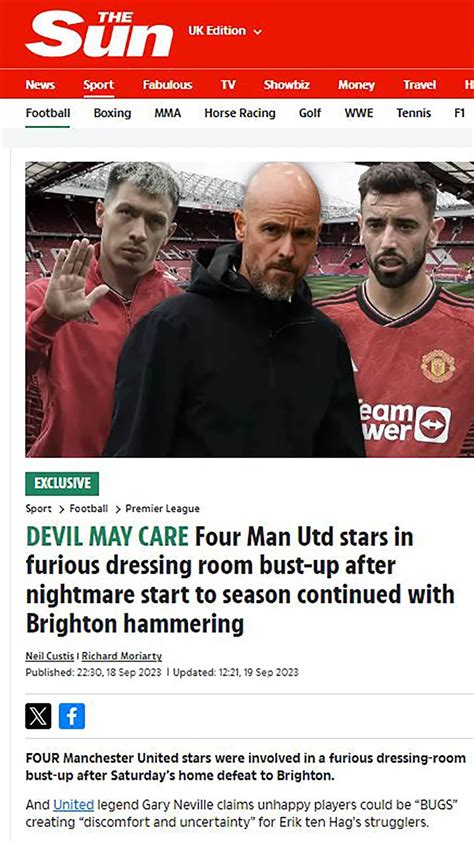Open the Showbiz section

(287, 85)
